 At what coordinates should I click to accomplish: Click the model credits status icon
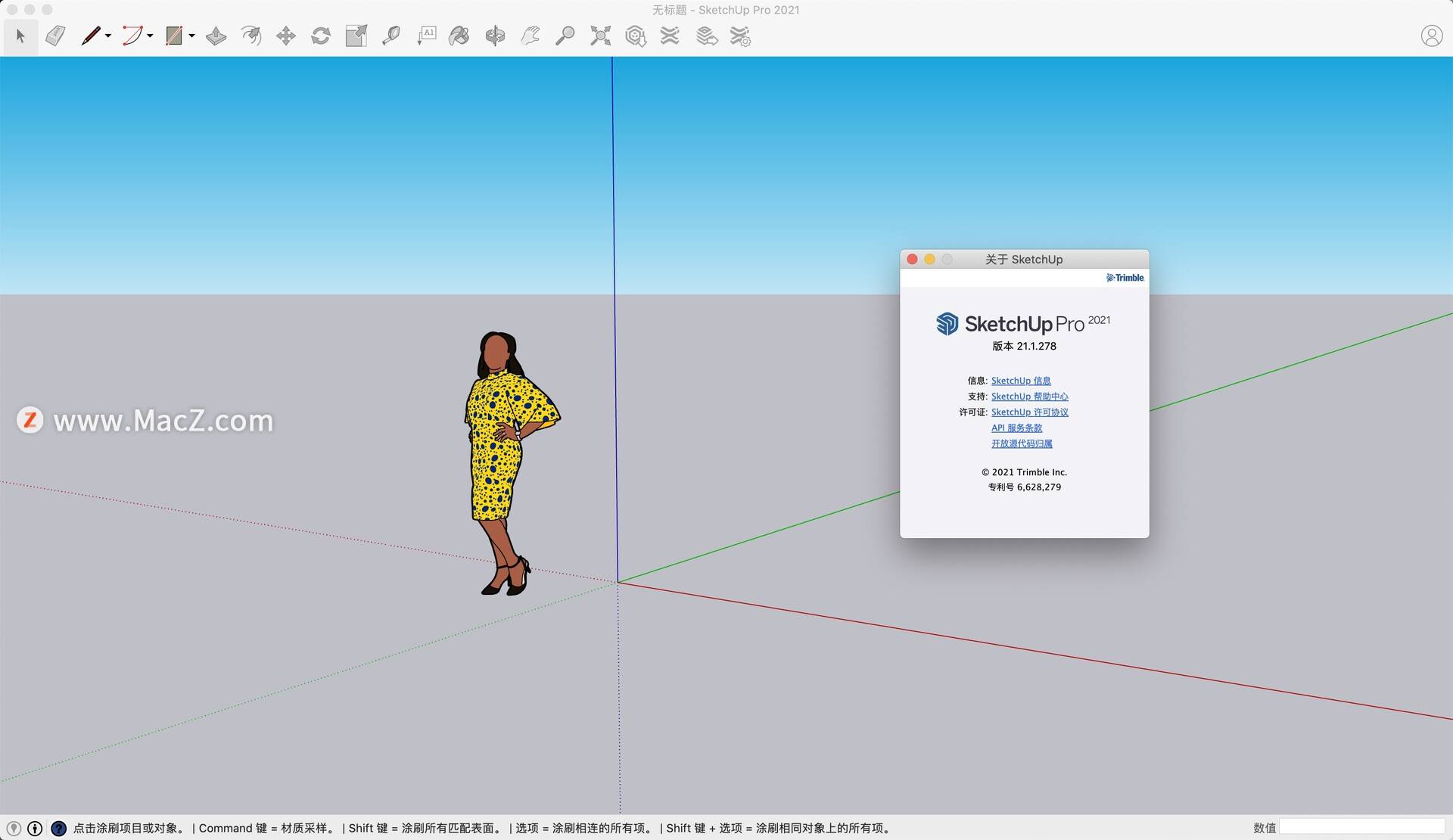point(35,828)
